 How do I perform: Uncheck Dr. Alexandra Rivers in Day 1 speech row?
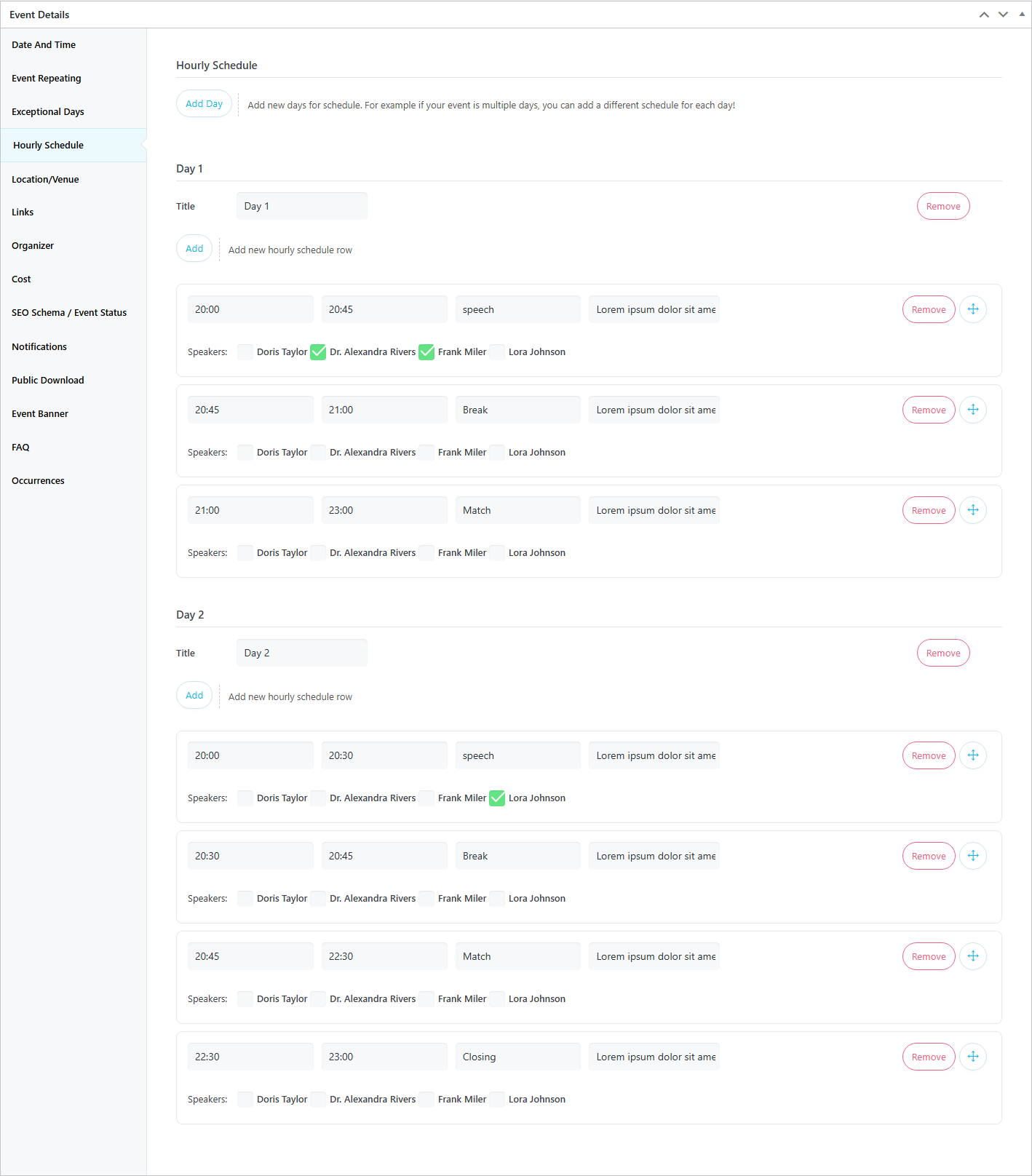[318, 352]
